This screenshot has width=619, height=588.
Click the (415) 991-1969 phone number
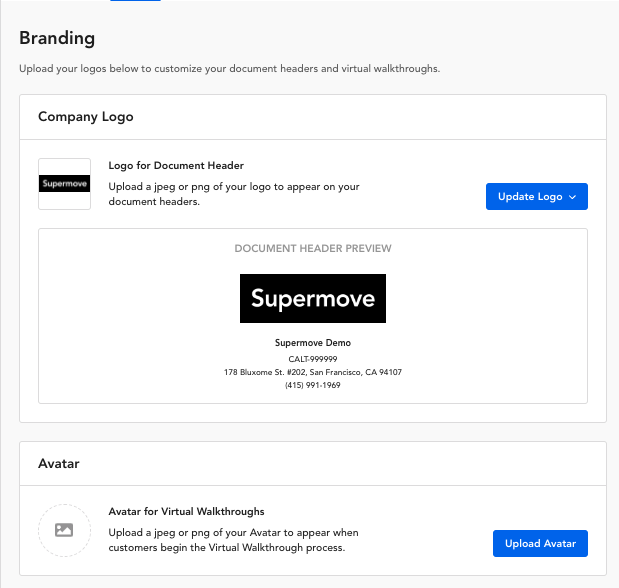pyautogui.click(x=313, y=385)
